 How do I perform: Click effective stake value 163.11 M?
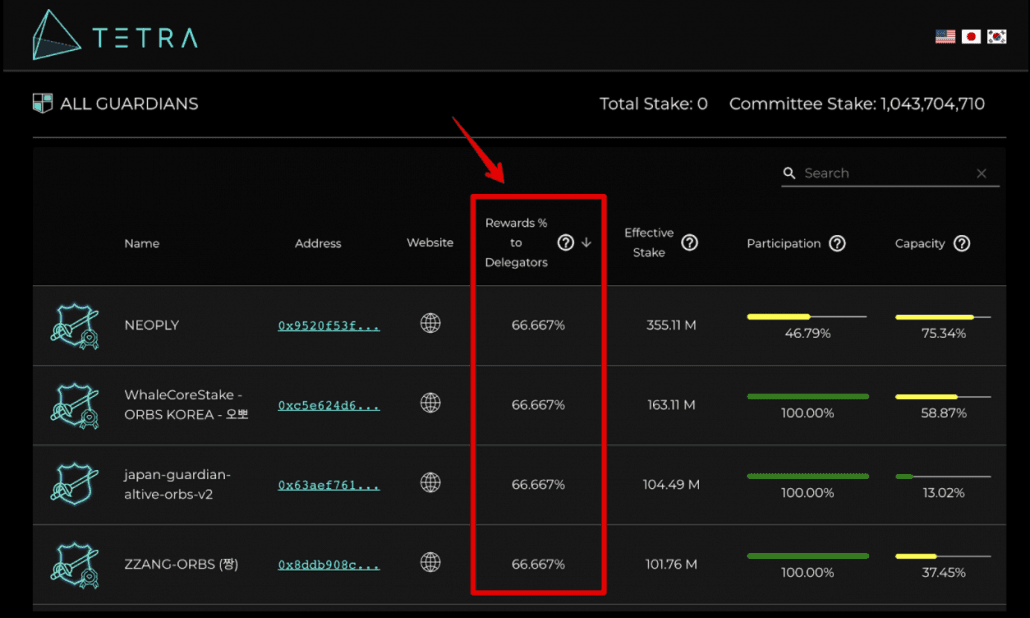click(671, 405)
